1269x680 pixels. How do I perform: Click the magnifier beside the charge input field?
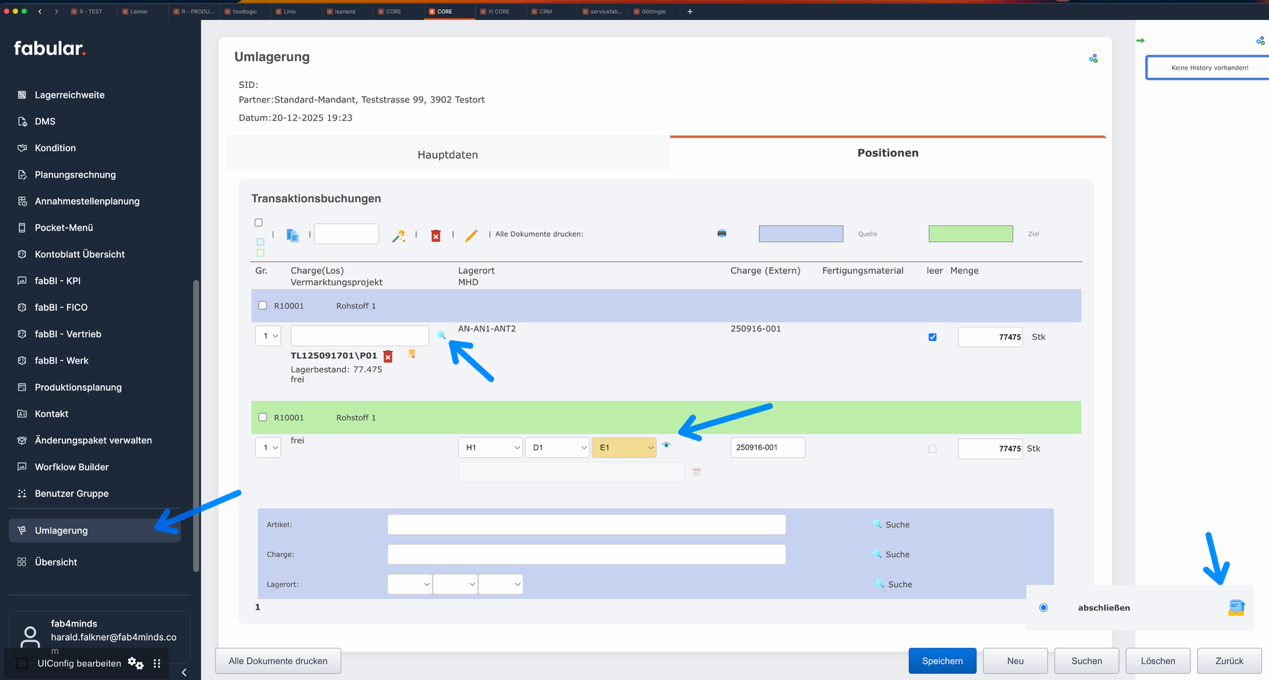441,336
